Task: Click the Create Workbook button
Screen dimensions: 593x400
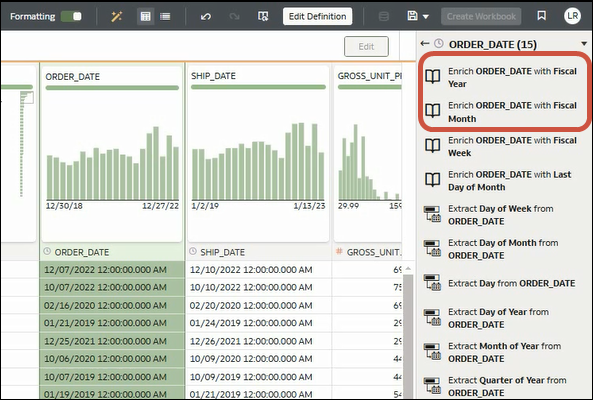Action: [x=481, y=16]
